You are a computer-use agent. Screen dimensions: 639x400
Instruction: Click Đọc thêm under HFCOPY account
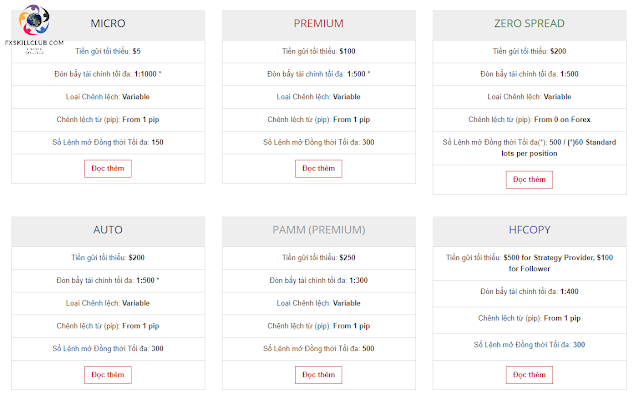[x=529, y=375]
